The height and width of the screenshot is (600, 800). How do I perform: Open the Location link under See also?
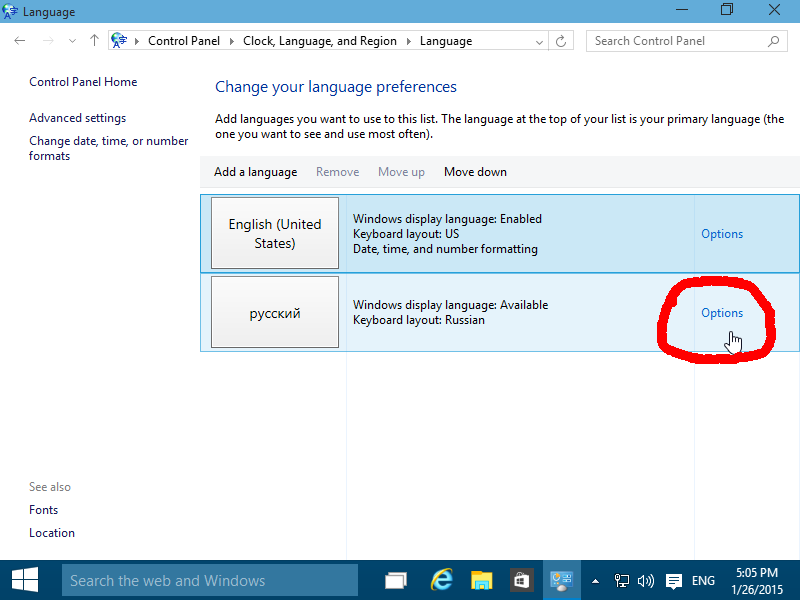point(52,533)
